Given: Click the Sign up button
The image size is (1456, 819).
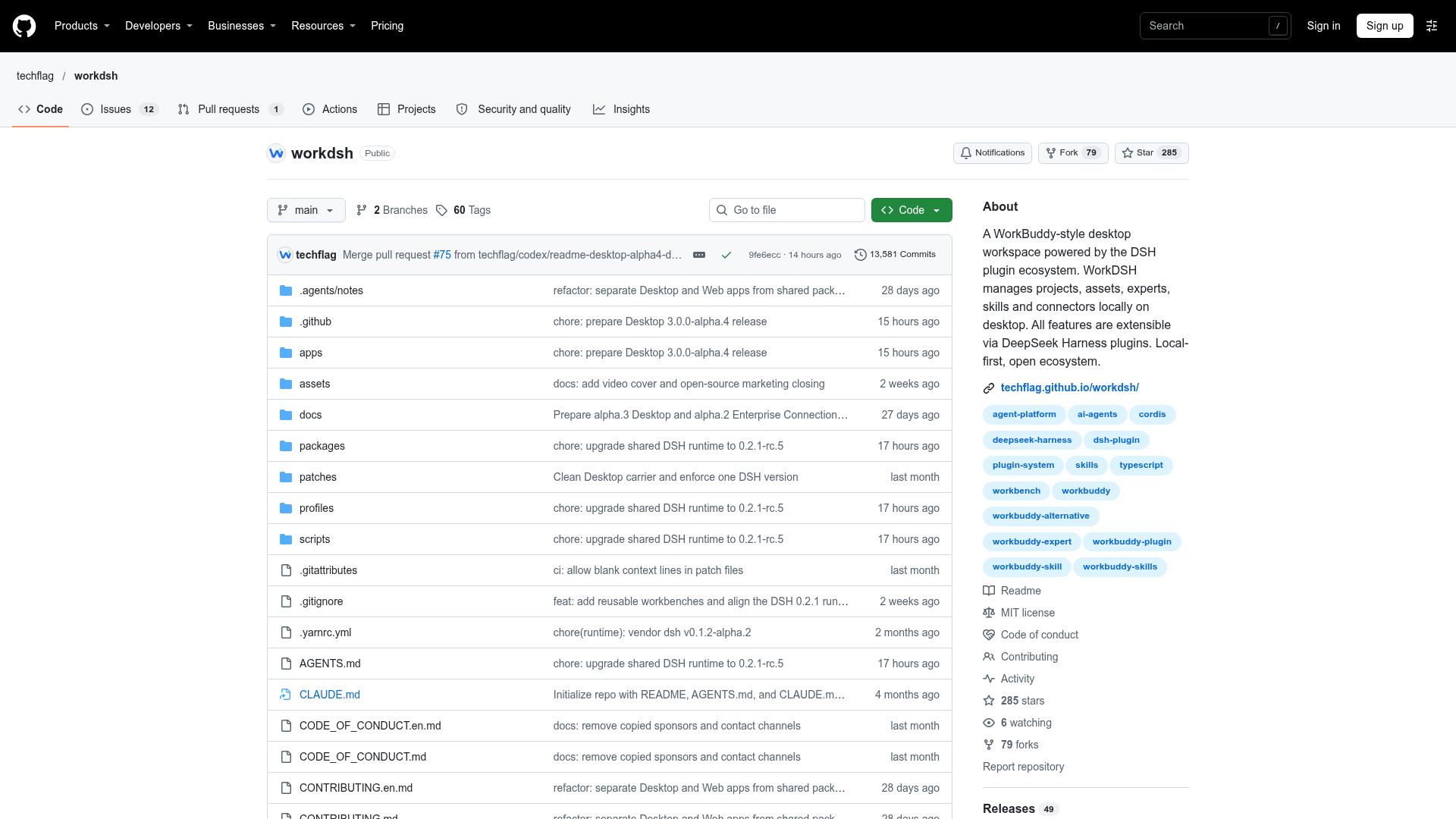Looking at the screenshot, I should (1385, 26).
